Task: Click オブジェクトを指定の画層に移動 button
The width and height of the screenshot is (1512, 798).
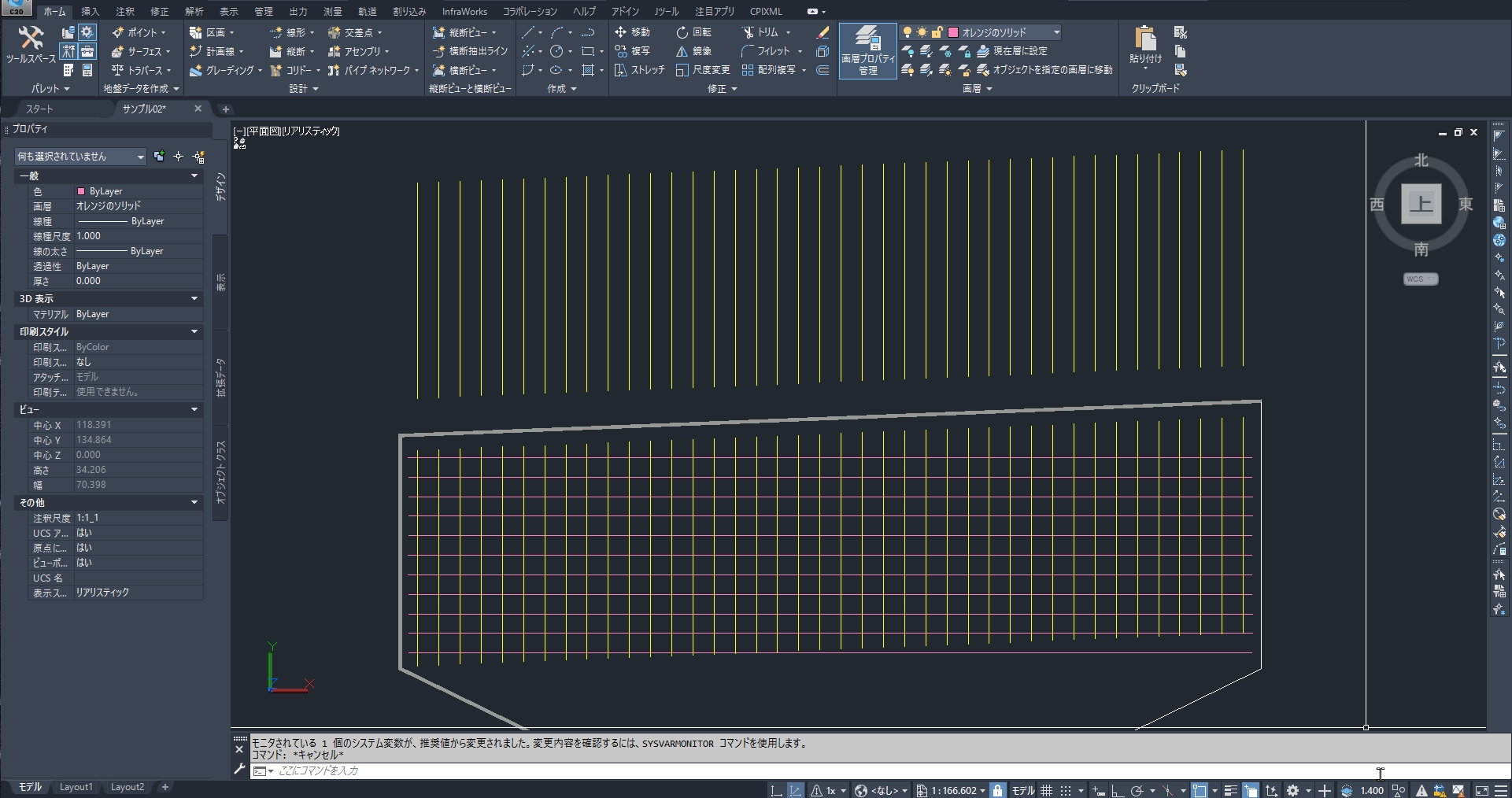Action: coord(1047,70)
